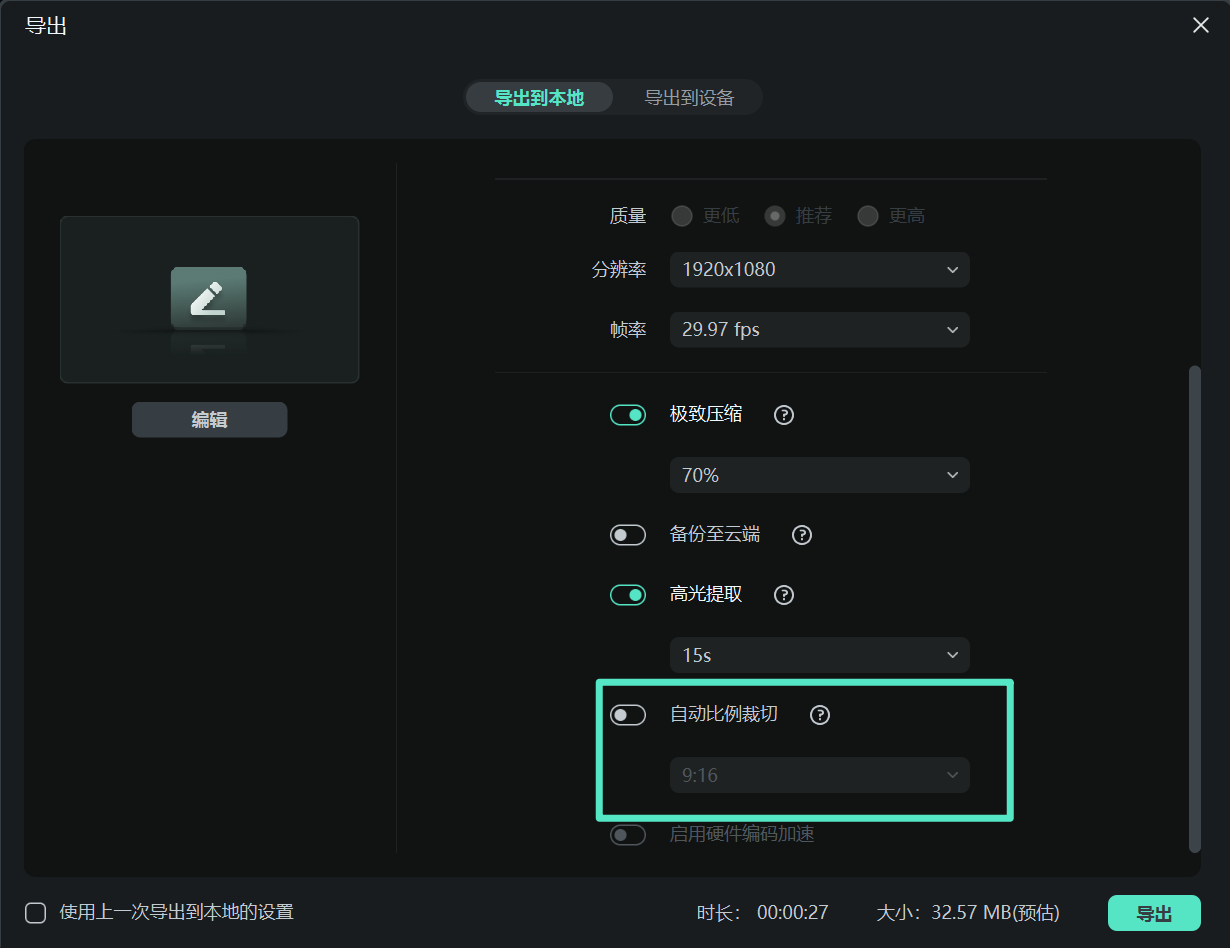This screenshot has width=1230, height=948.
Task: Open the 极致压缩 help tooltip icon
Action: click(783, 414)
